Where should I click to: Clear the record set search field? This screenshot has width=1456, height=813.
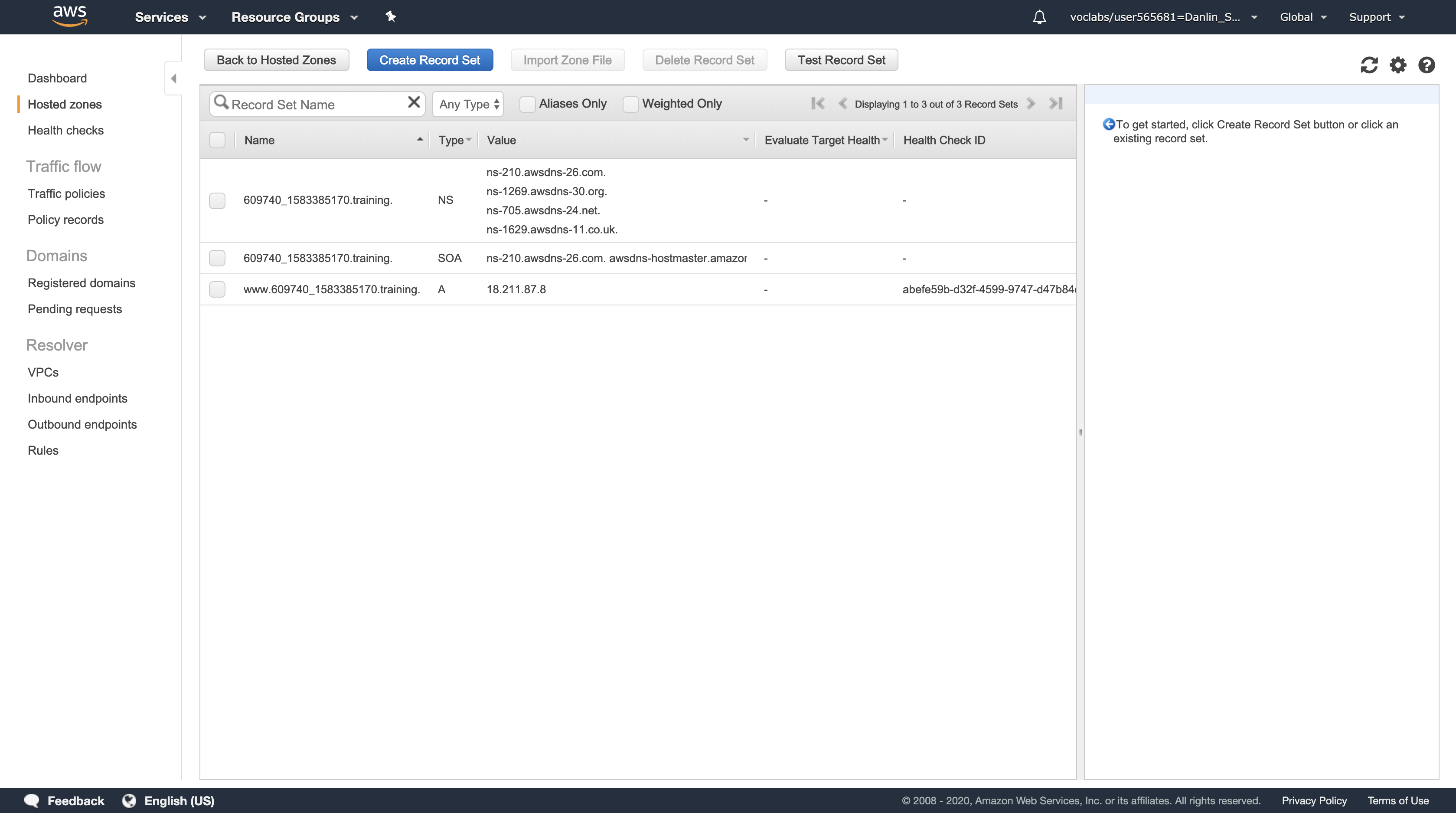pos(414,102)
